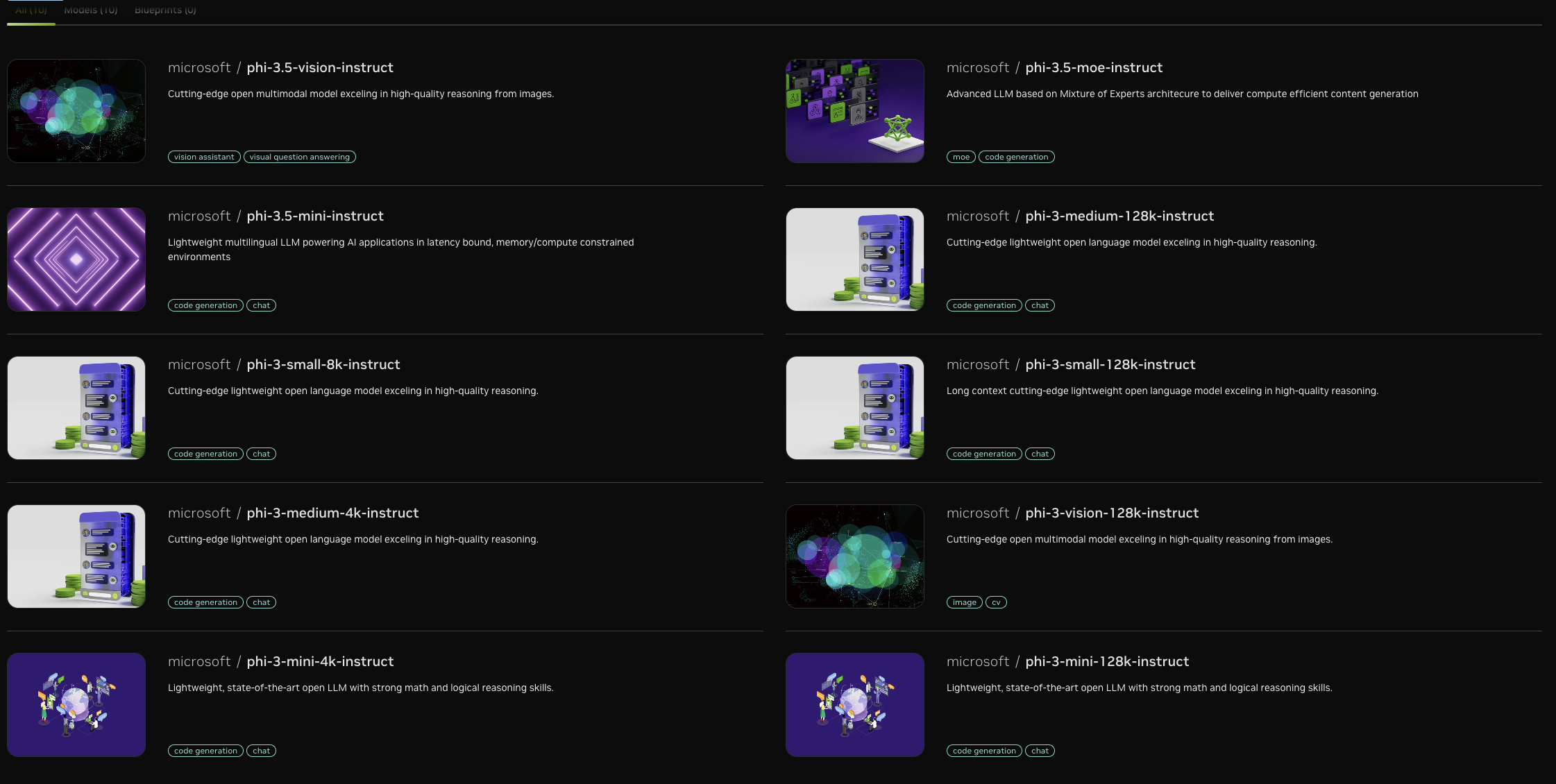The height and width of the screenshot is (784, 1556).
Task: Open the phi-3-small-8k-instruct thumbnail
Action: (76, 408)
